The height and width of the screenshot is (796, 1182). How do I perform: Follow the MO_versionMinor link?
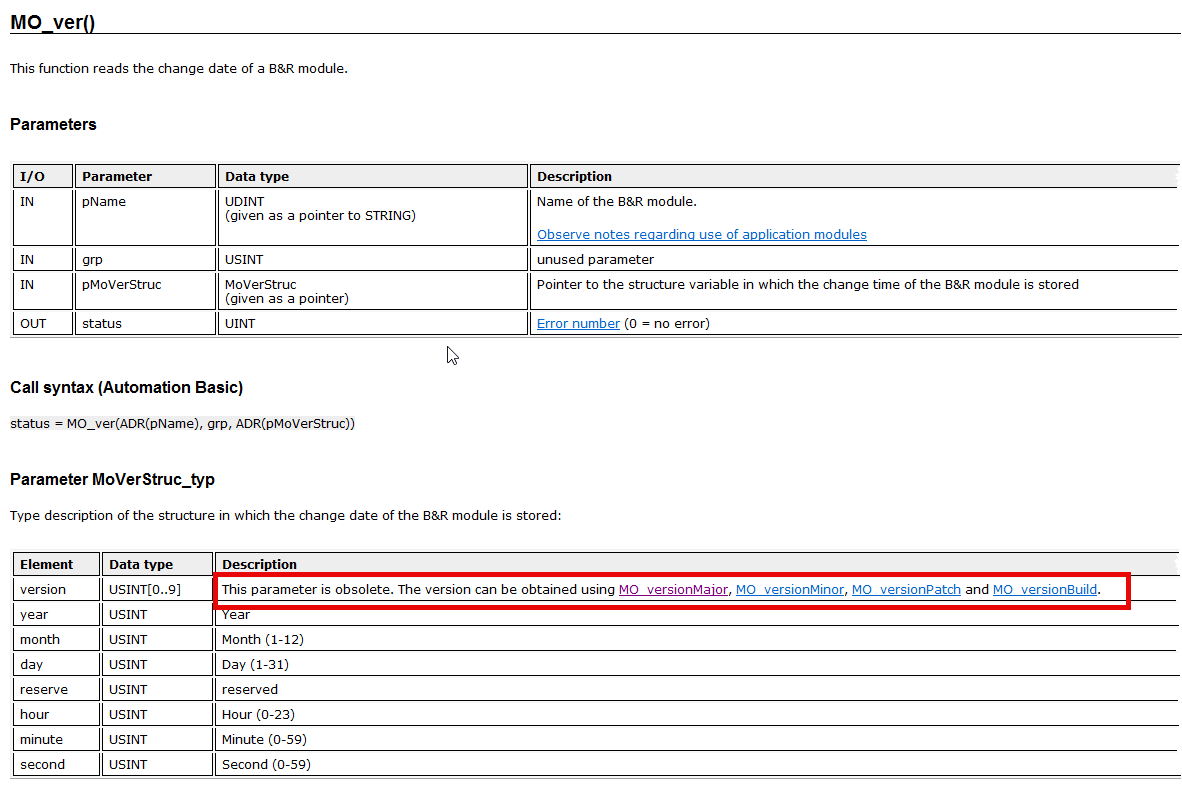point(789,589)
